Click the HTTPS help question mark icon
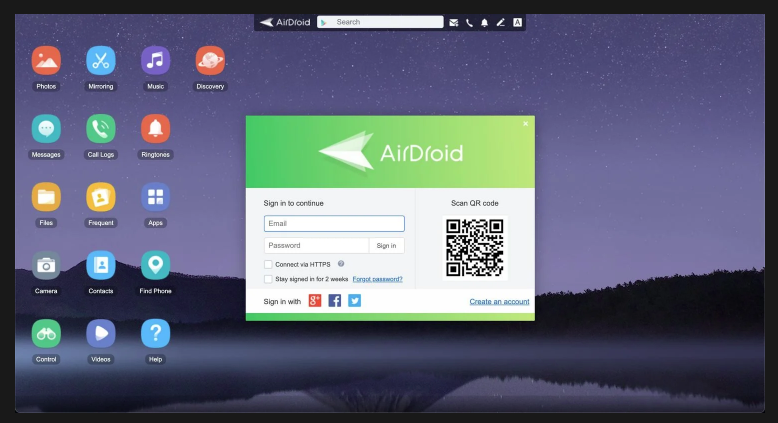 click(341, 264)
